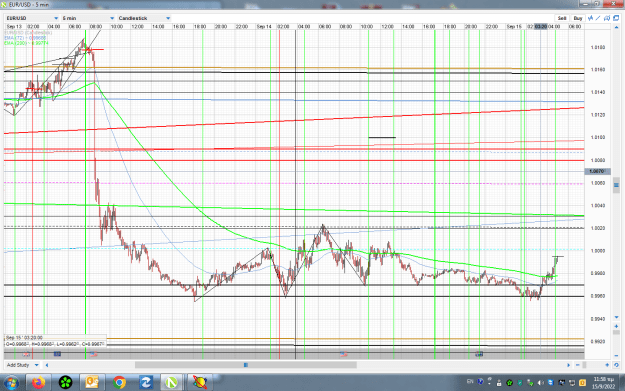Click the US flag event marker near Sep 13 08:00
625x391 pixels.
[94, 354]
